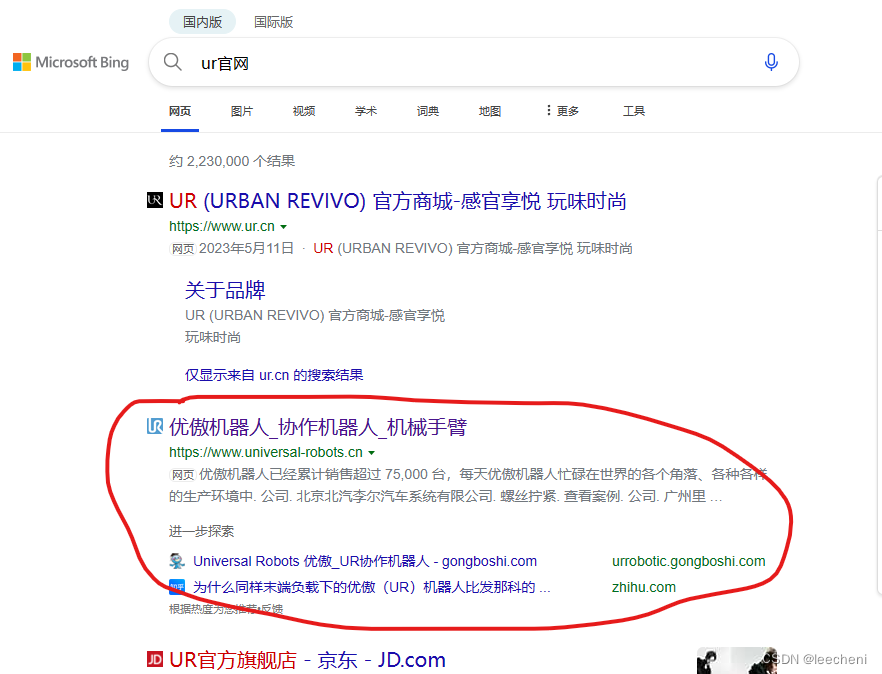The image size is (882, 674).
Task: Click the zhihu.com domain text
Action: tap(644, 587)
